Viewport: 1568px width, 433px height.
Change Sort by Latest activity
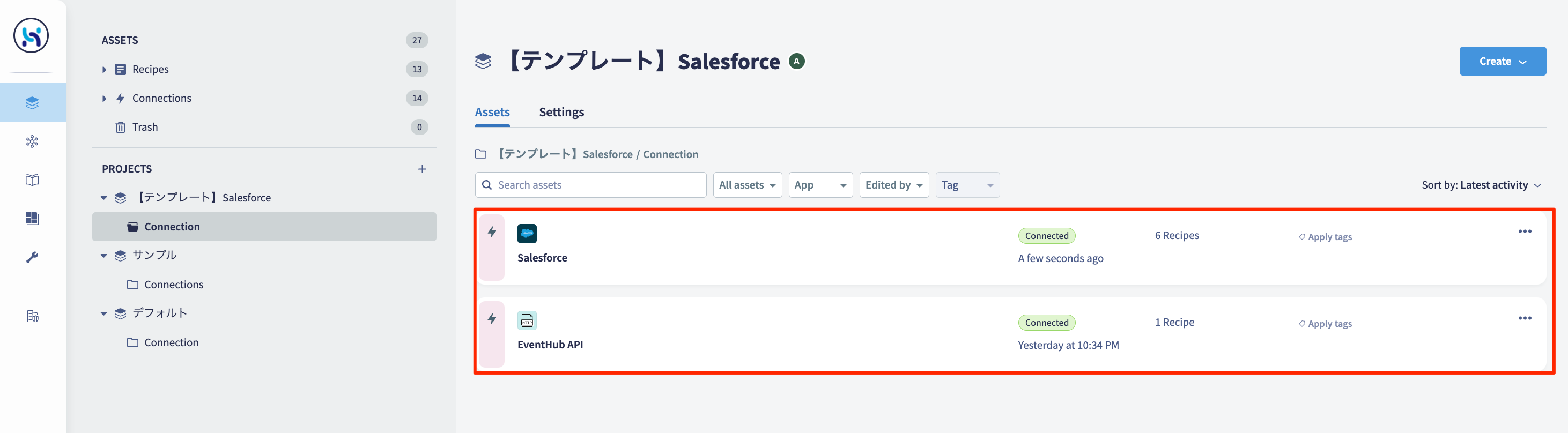coord(1481,185)
